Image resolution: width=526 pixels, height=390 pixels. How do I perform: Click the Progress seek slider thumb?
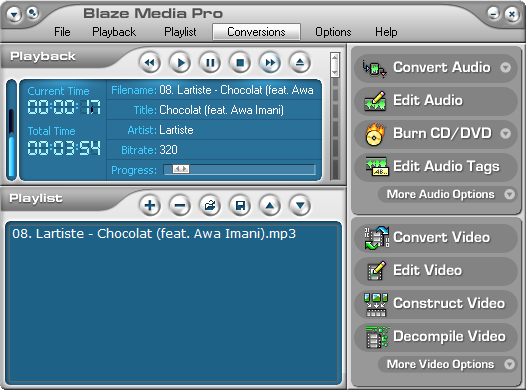pos(181,169)
